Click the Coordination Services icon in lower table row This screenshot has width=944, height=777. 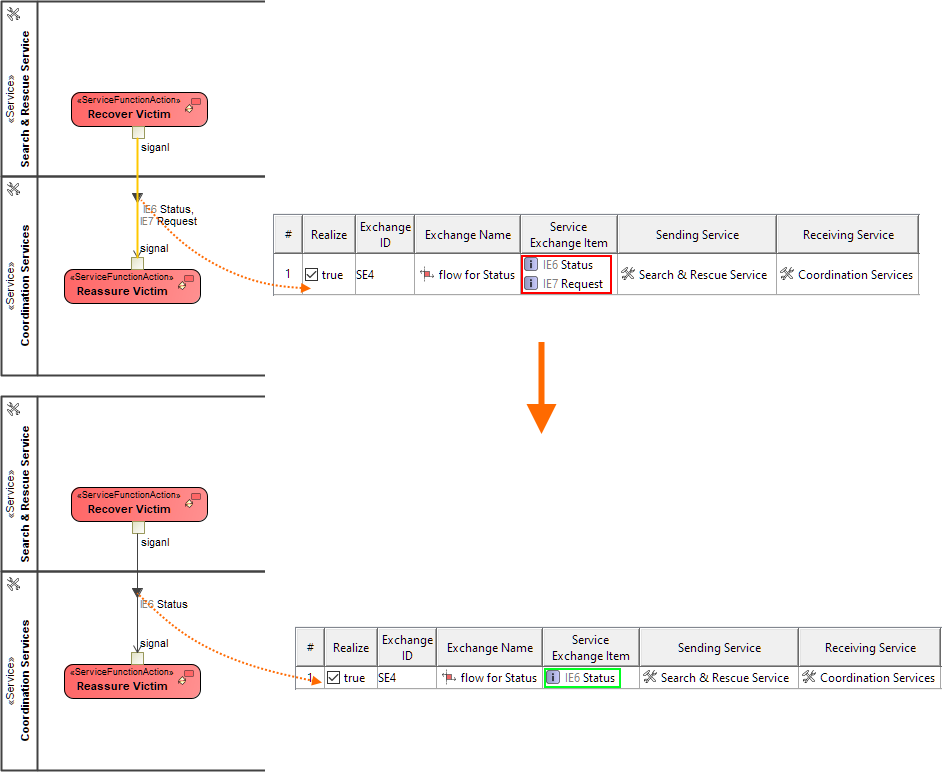pyautogui.click(x=809, y=677)
